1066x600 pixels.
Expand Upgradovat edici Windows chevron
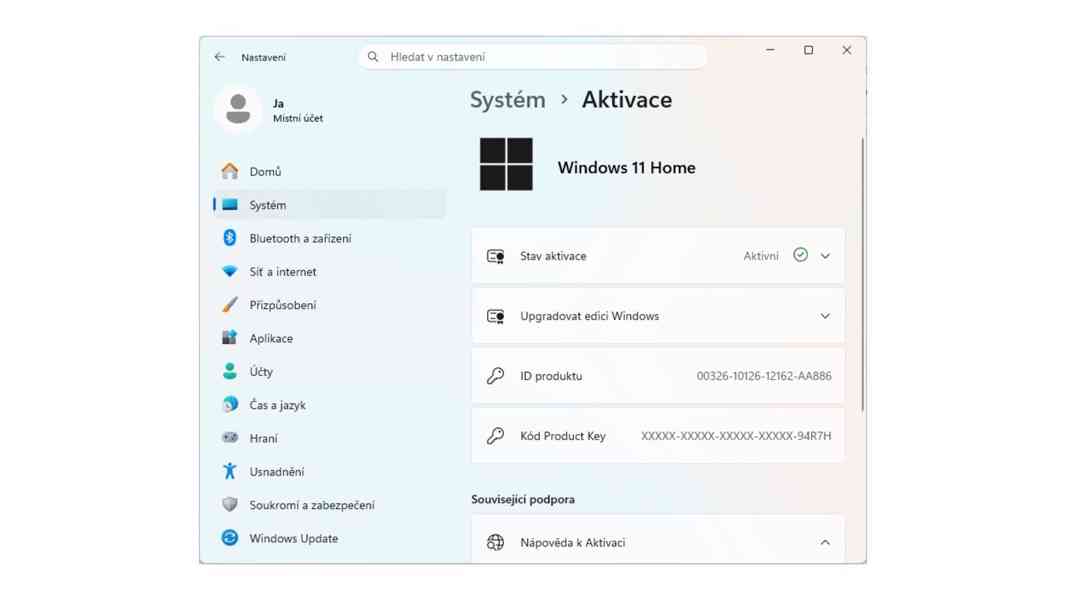[825, 316]
